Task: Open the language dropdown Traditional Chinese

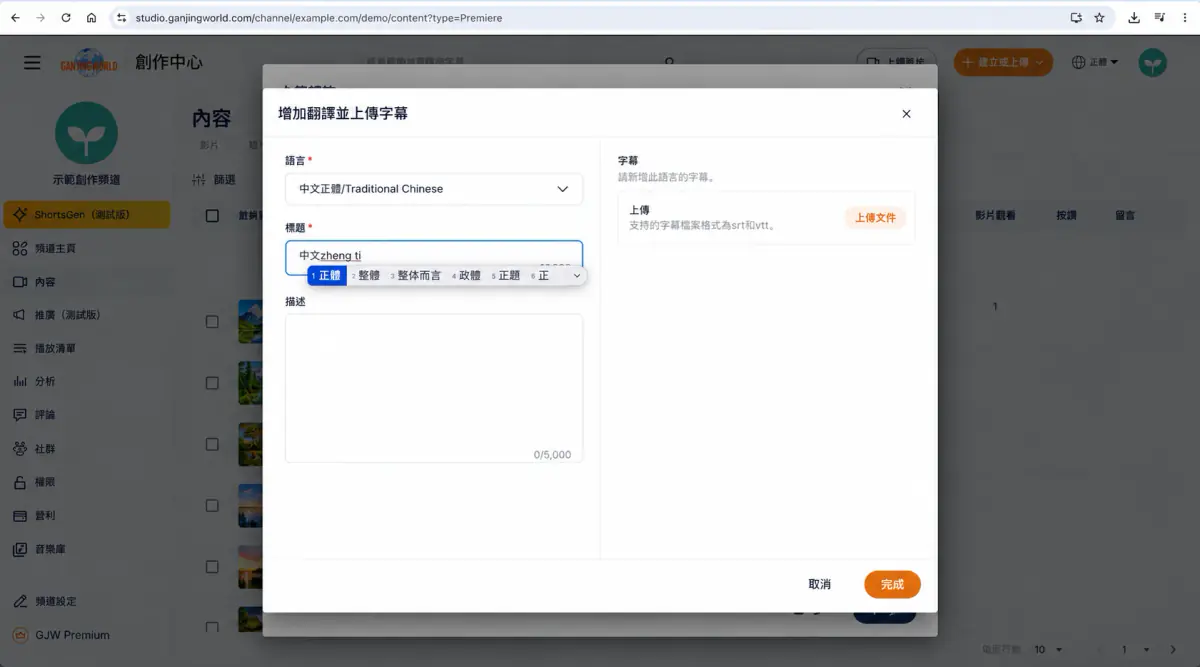Action: click(x=434, y=189)
